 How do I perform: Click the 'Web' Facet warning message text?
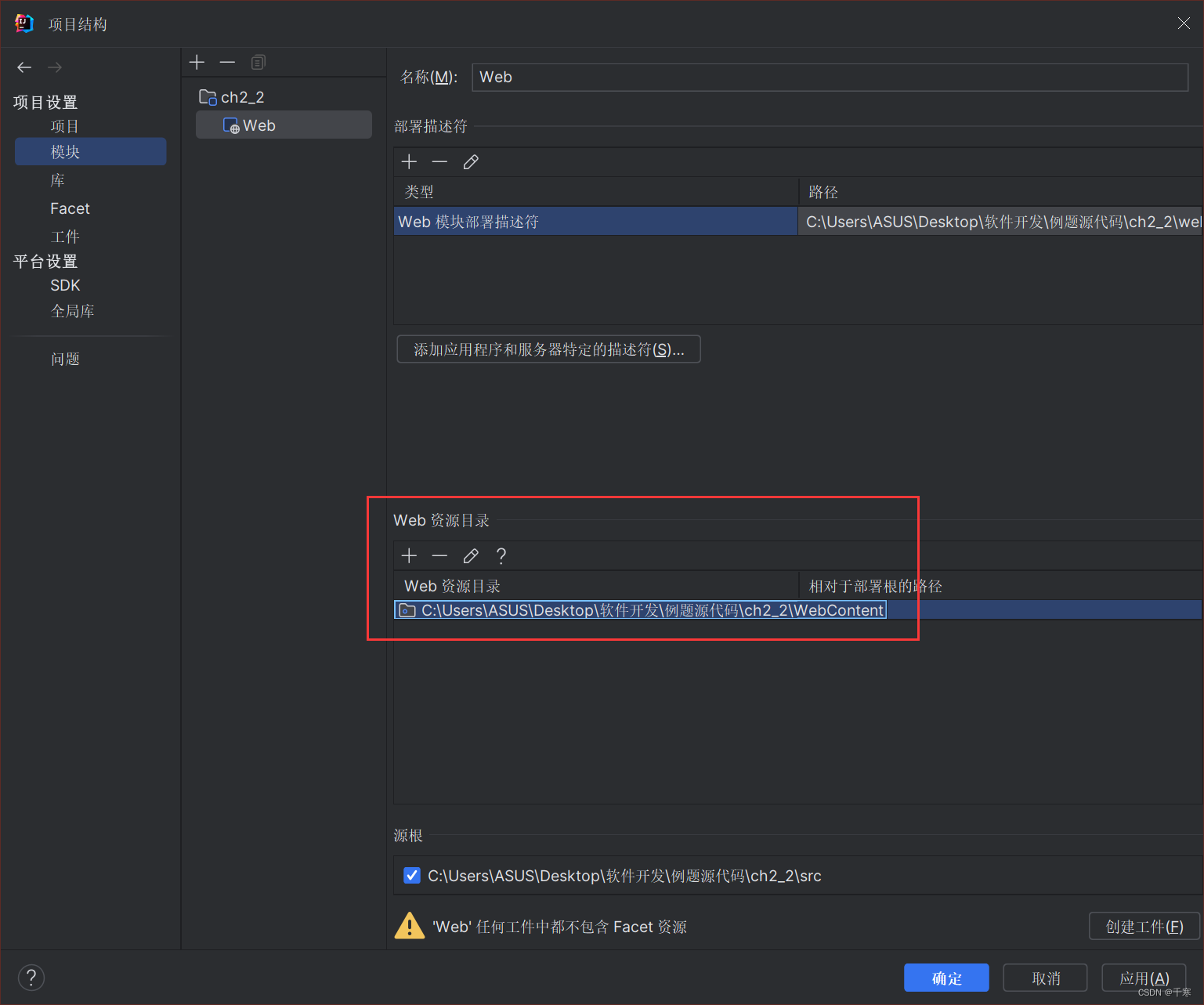coord(559,927)
